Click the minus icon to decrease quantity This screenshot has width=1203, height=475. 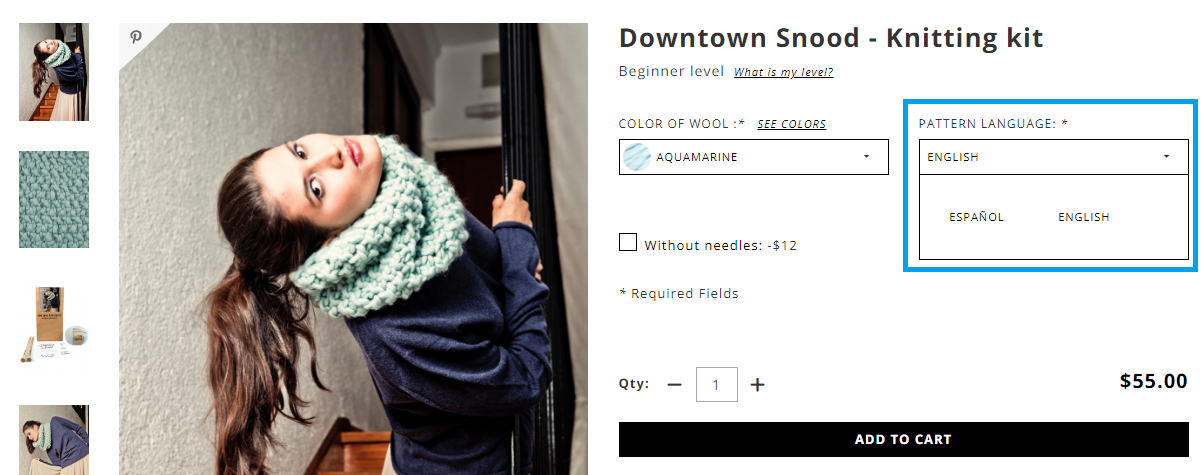pos(674,384)
